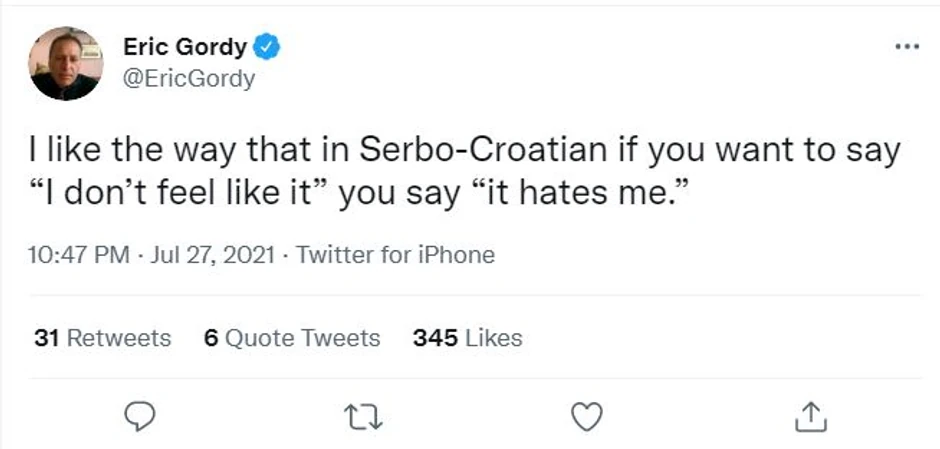Viewport: 940px width, 449px height.
Task: Open Eric Gordy's profile picture
Action: tap(66, 62)
